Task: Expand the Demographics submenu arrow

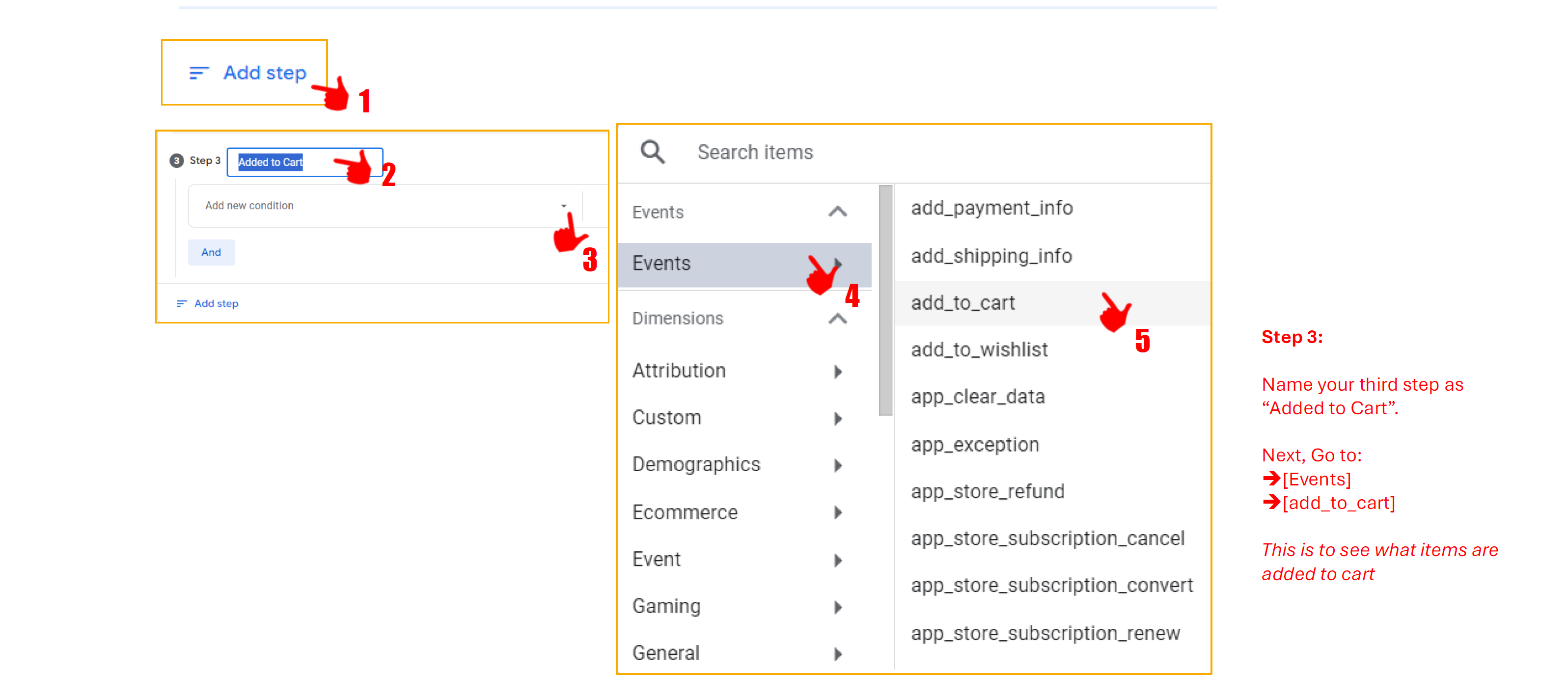Action: coord(838,466)
